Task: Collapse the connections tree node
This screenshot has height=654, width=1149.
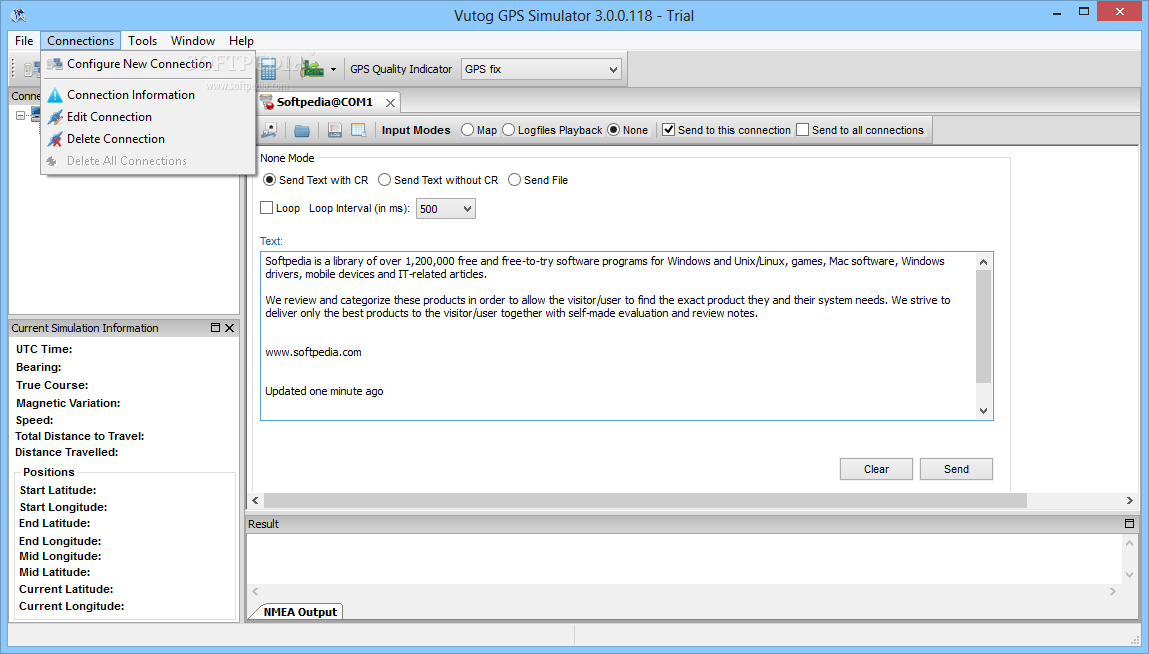Action: point(21,115)
